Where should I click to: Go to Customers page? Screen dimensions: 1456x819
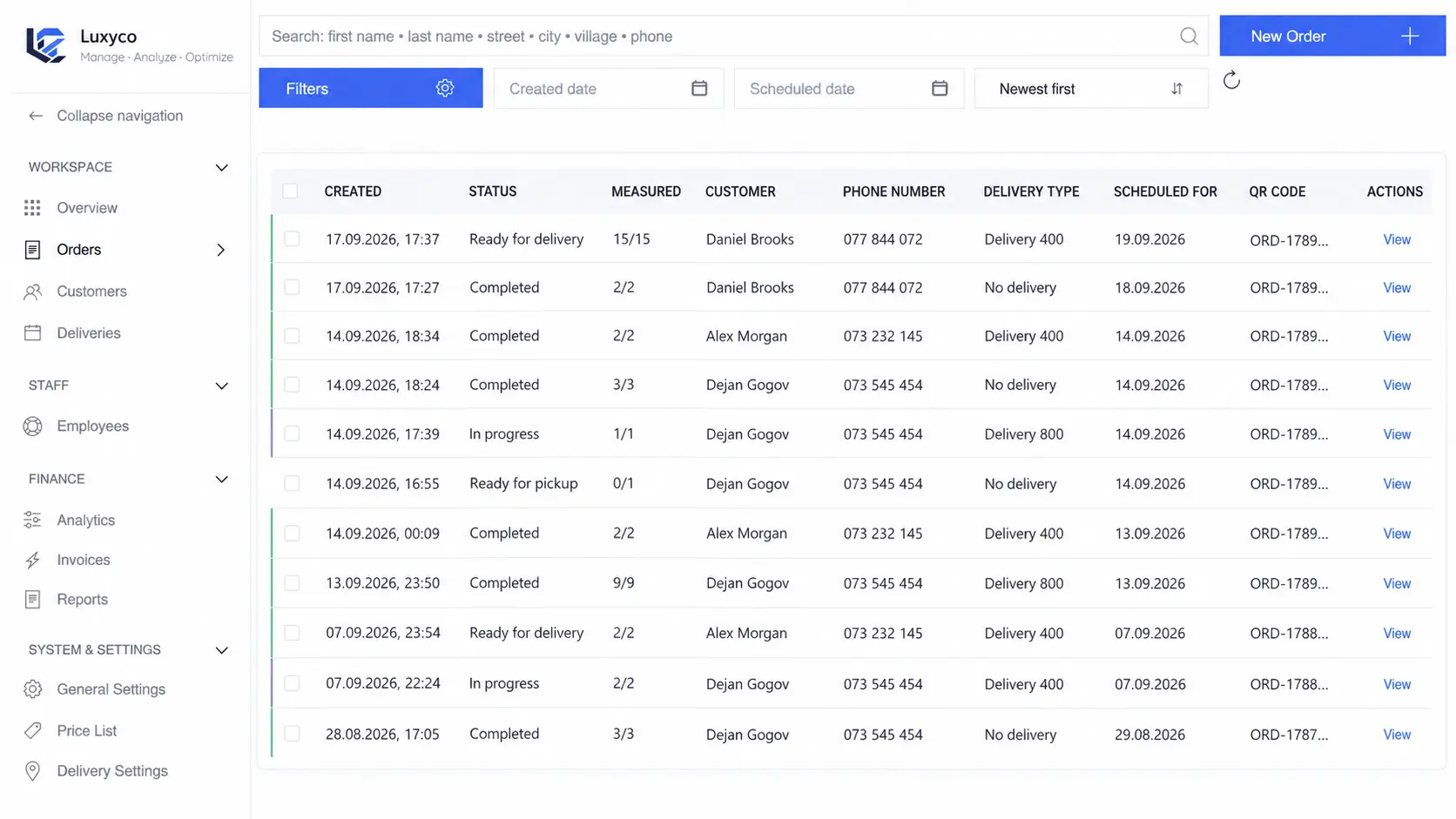click(91, 292)
